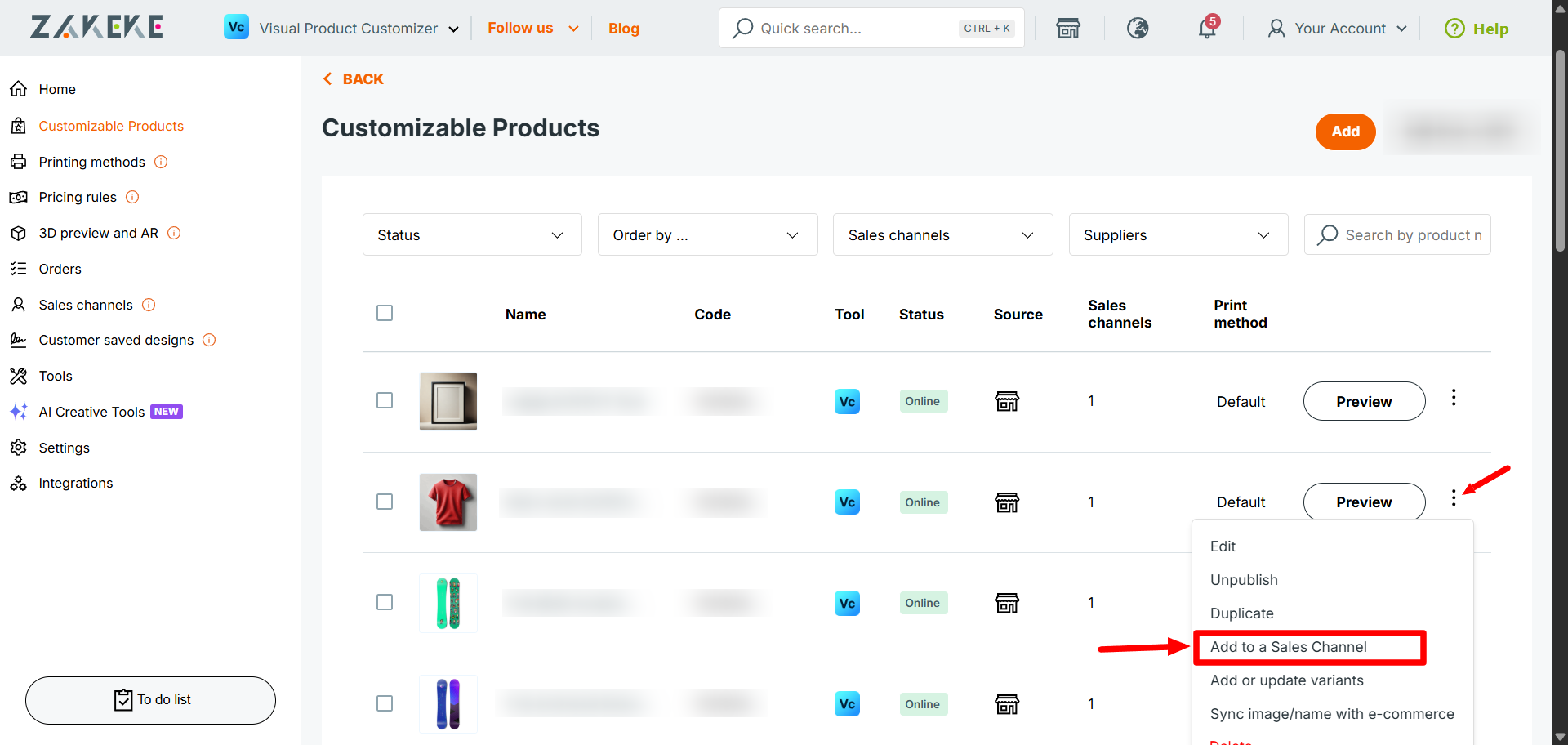Click store source icon in green snowboard row
Image resolution: width=1568 pixels, height=745 pixels.
tap(1007, 603)
